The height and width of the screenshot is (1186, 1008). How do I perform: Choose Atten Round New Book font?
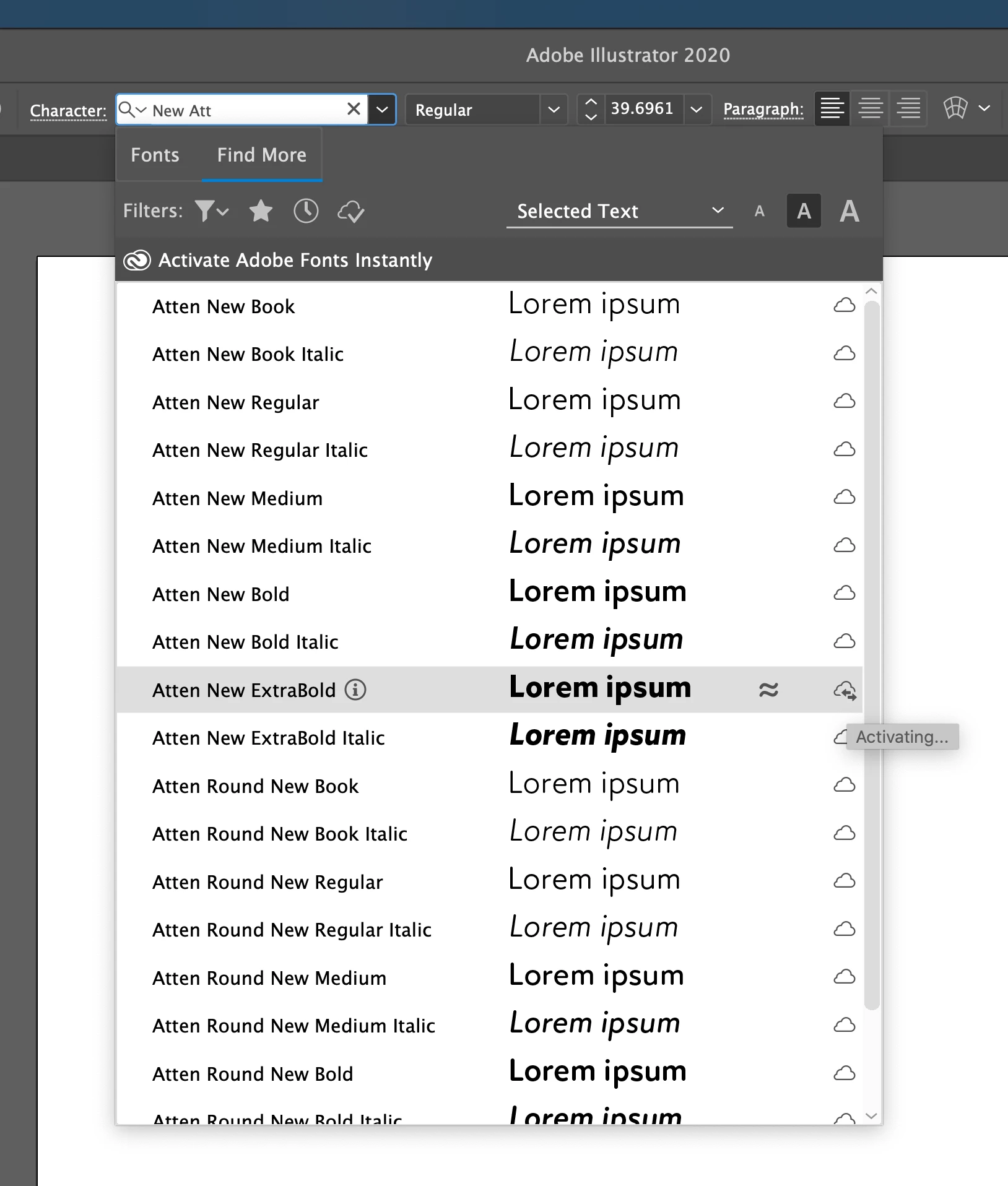tap(489, 786)
